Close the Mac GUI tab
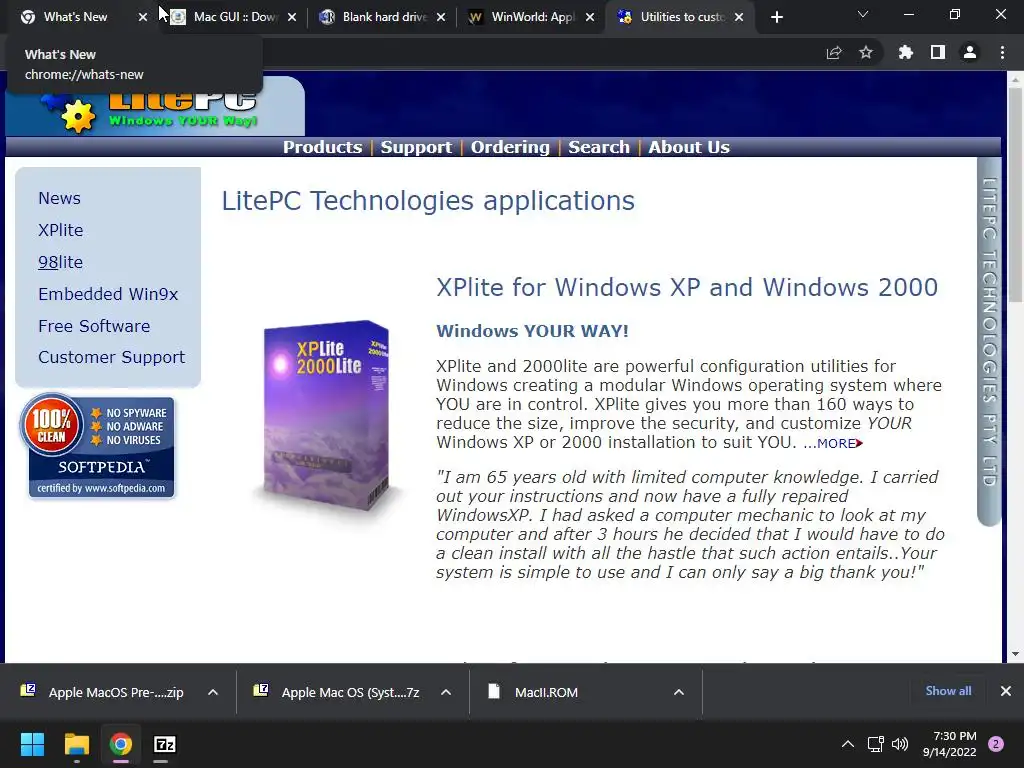This screenshot has height=768, width=1024. 292,17
